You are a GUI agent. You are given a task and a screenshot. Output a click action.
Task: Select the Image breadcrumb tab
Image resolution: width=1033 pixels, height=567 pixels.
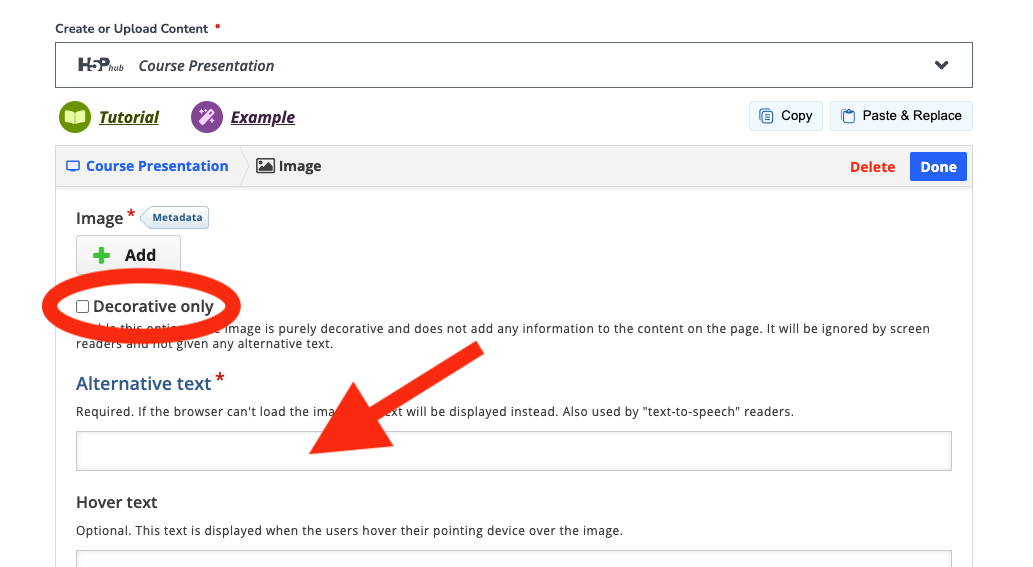[x=289, y=166]
